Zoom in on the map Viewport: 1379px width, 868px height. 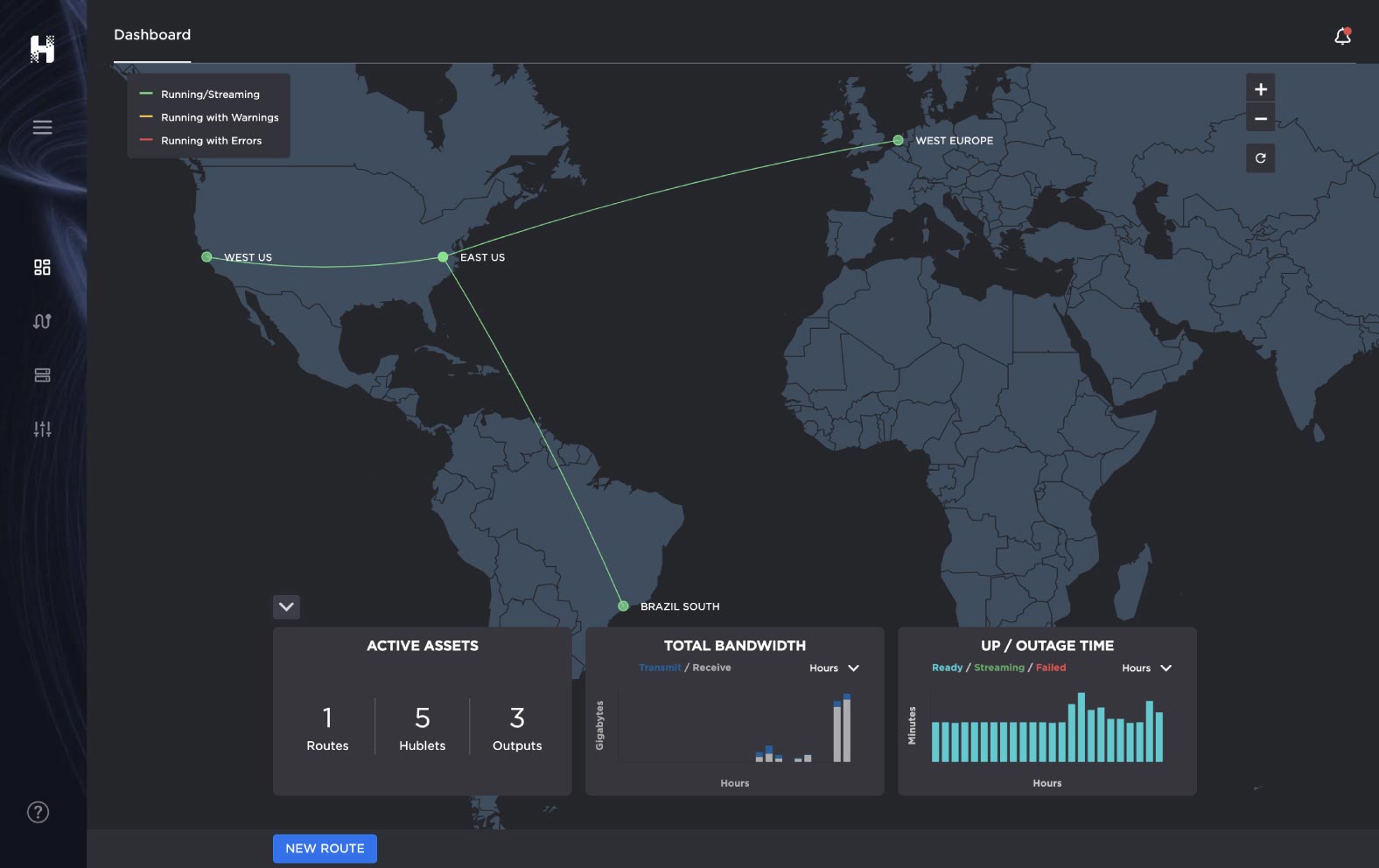point(1260,89)
